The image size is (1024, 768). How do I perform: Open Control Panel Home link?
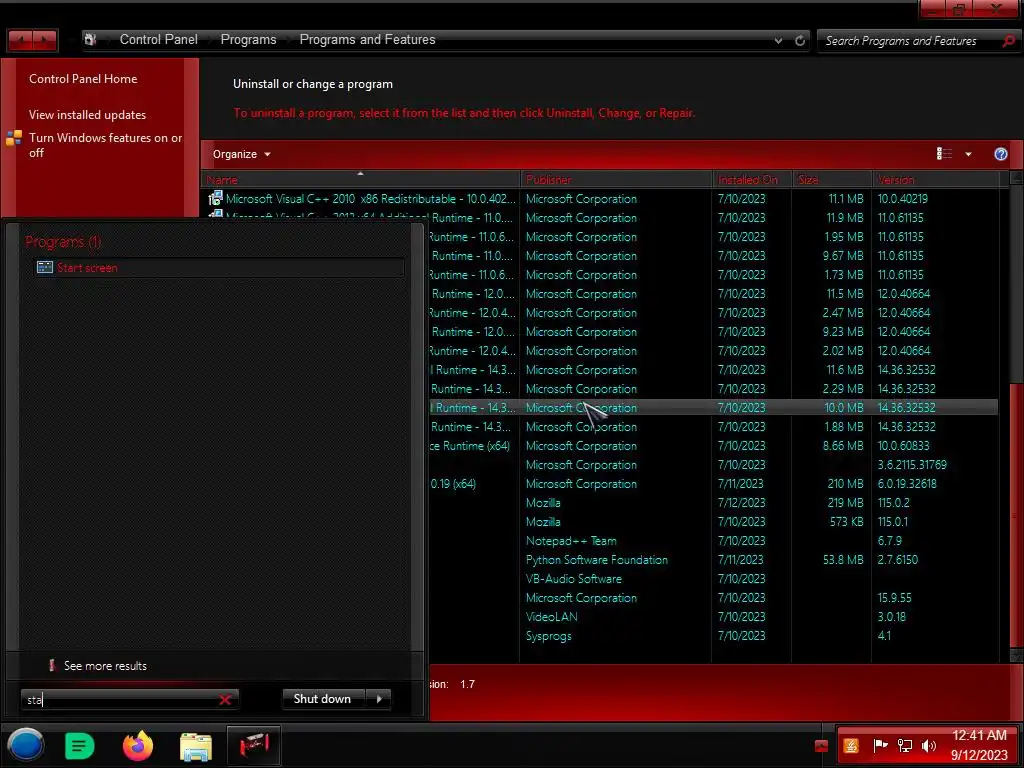point(83,78)
